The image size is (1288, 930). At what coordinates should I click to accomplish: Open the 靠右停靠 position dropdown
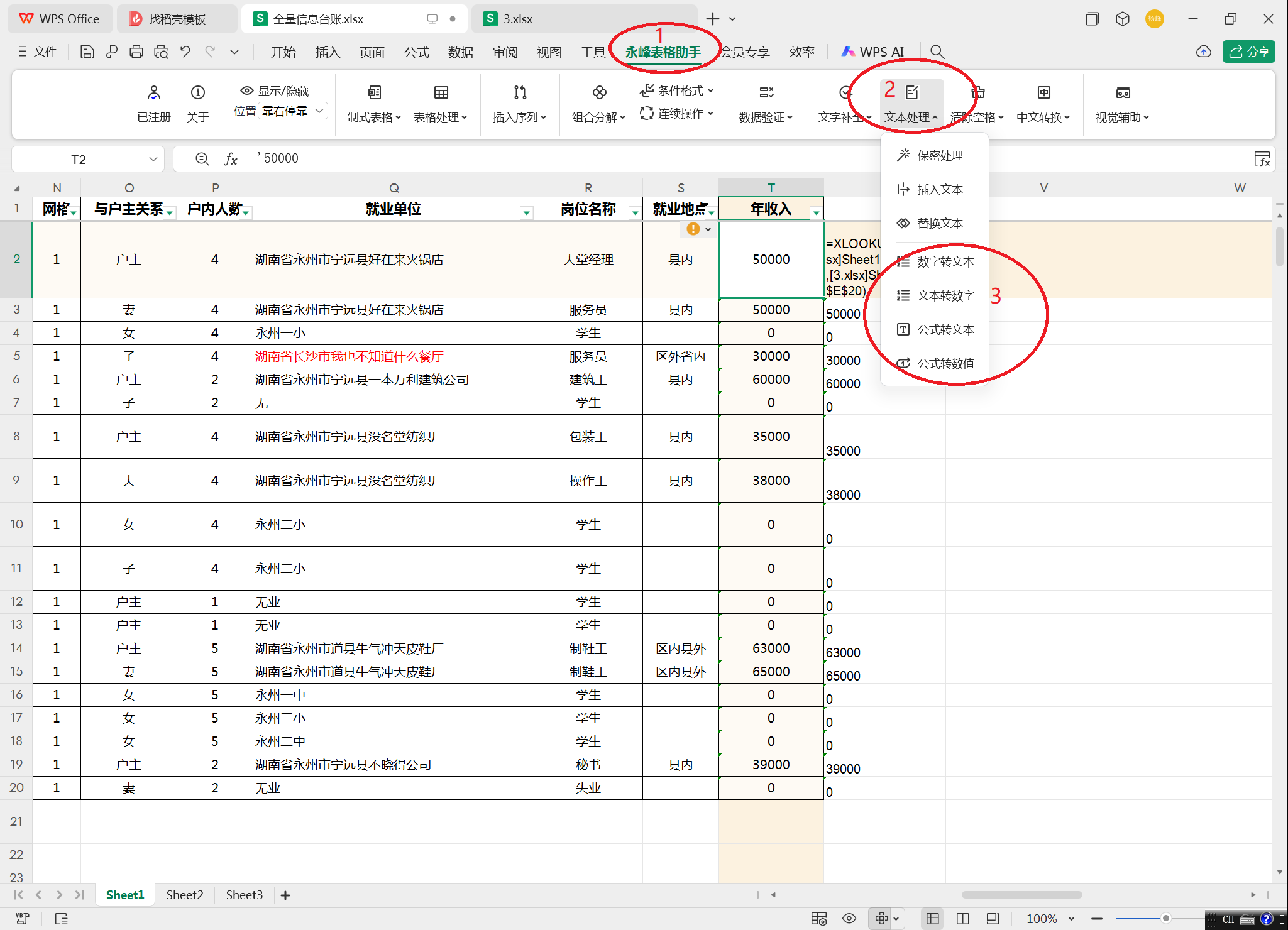tap(292, 111)
